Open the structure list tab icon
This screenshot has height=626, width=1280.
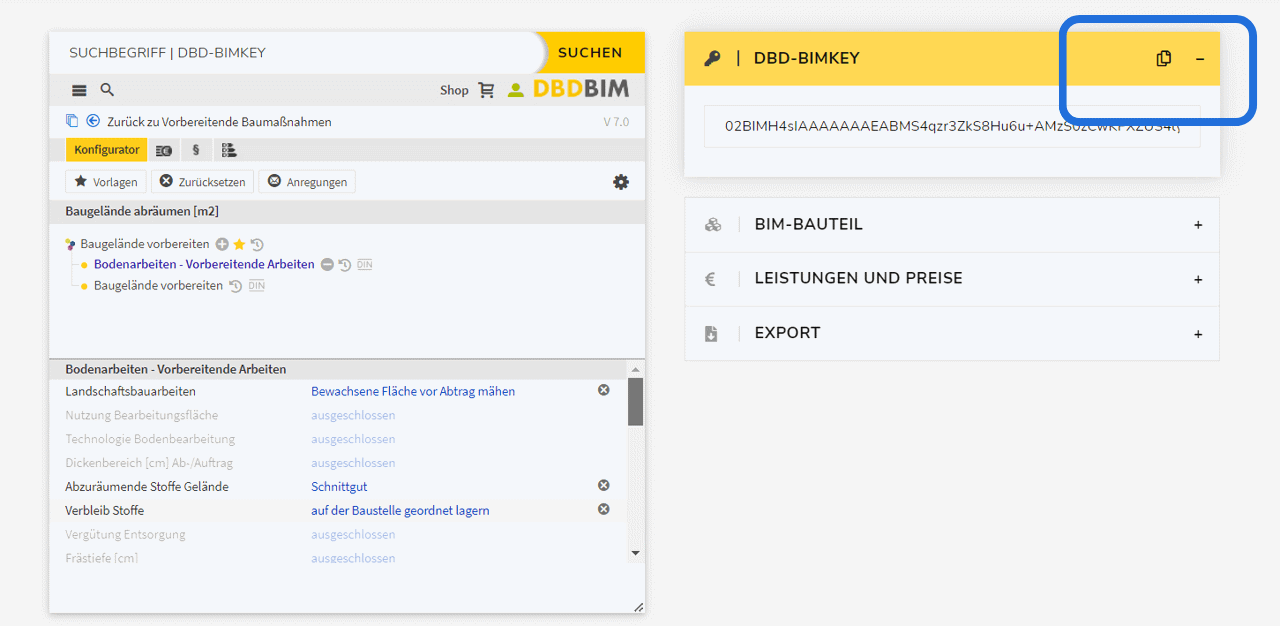[229, 150]
